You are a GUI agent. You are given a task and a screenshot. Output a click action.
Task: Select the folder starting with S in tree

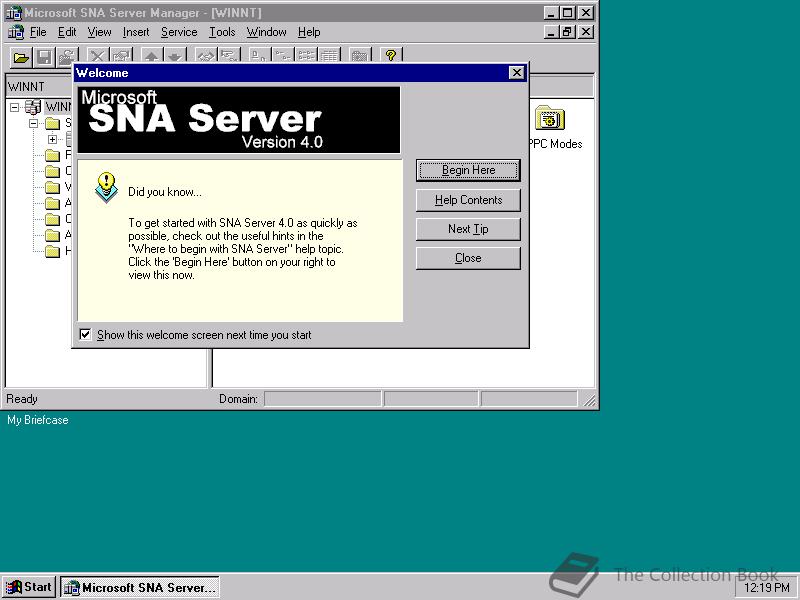pos(52,123)
